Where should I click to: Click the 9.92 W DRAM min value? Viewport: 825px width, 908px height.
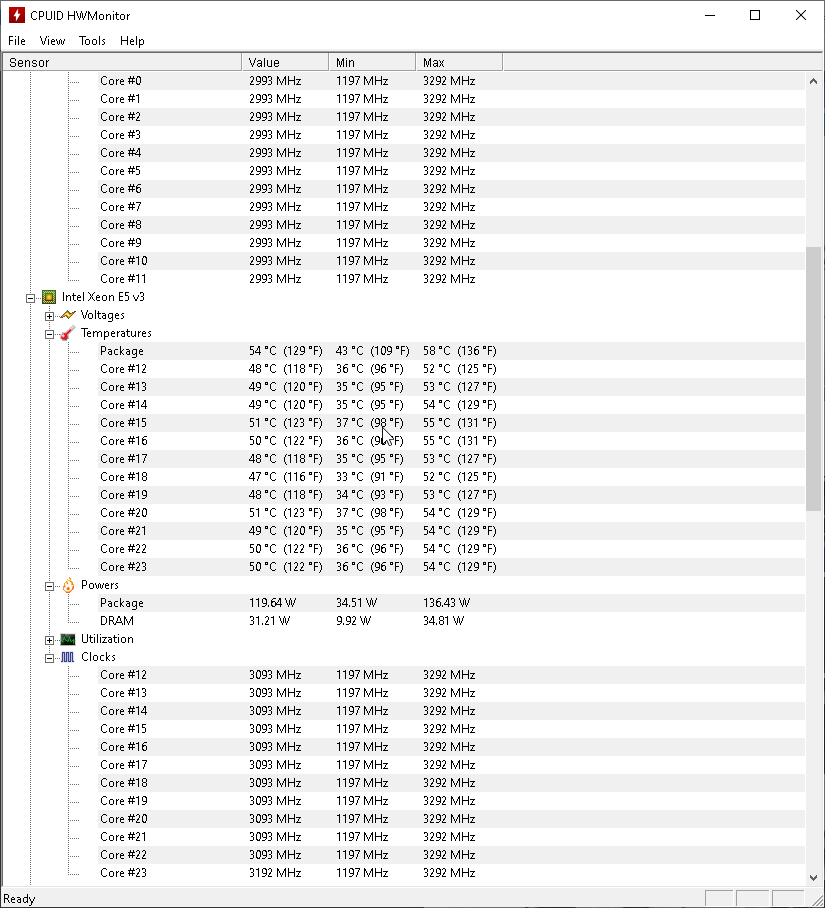tap(353, 621)
